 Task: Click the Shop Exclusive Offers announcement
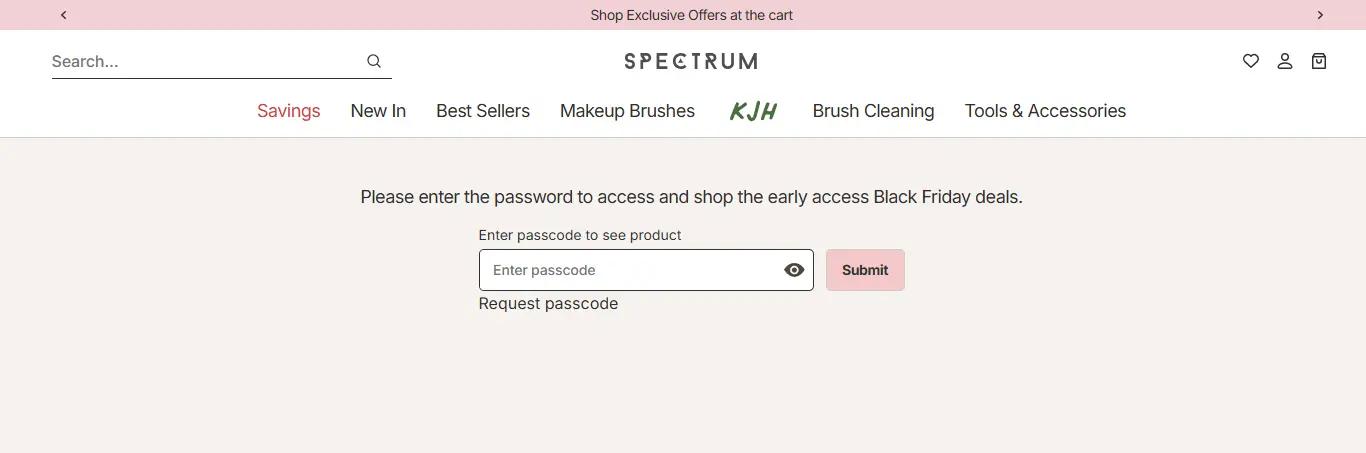pyautogui.click(x=691, y=15)
